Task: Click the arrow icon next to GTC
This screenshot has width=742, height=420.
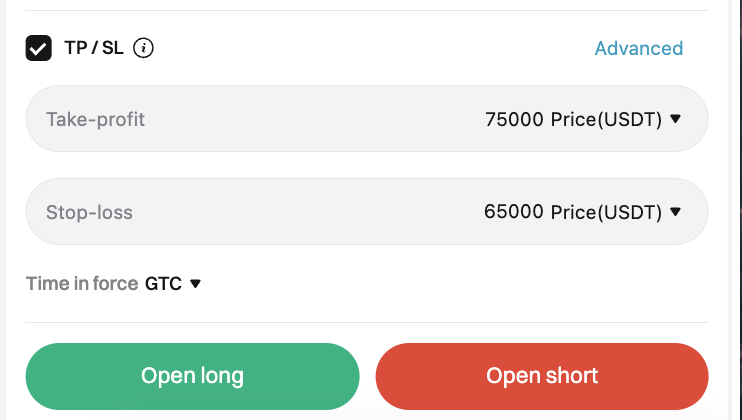Action: [195, 284]
